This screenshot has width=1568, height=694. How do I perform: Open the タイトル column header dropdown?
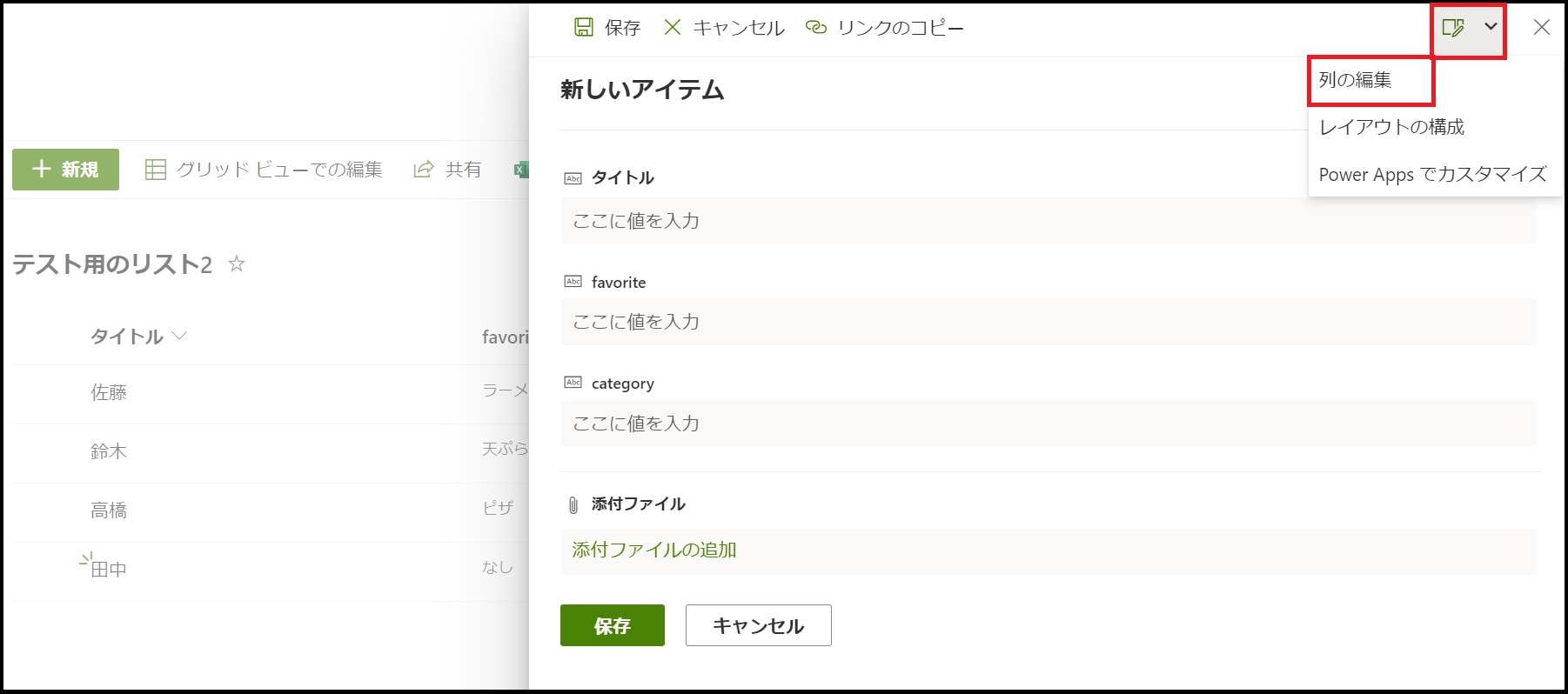[179, 337]
